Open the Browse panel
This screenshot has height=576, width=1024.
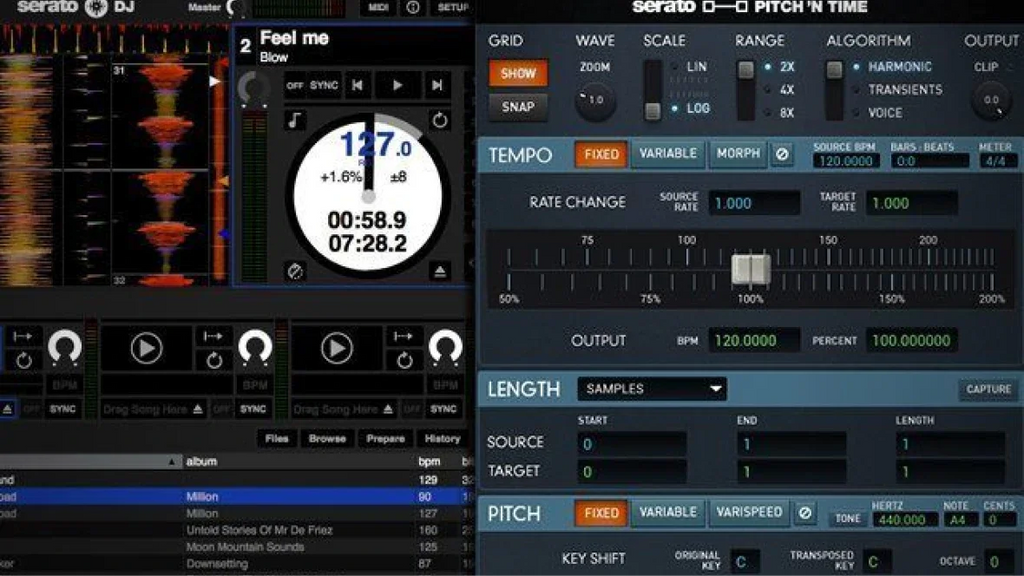(x=327, y=439)
